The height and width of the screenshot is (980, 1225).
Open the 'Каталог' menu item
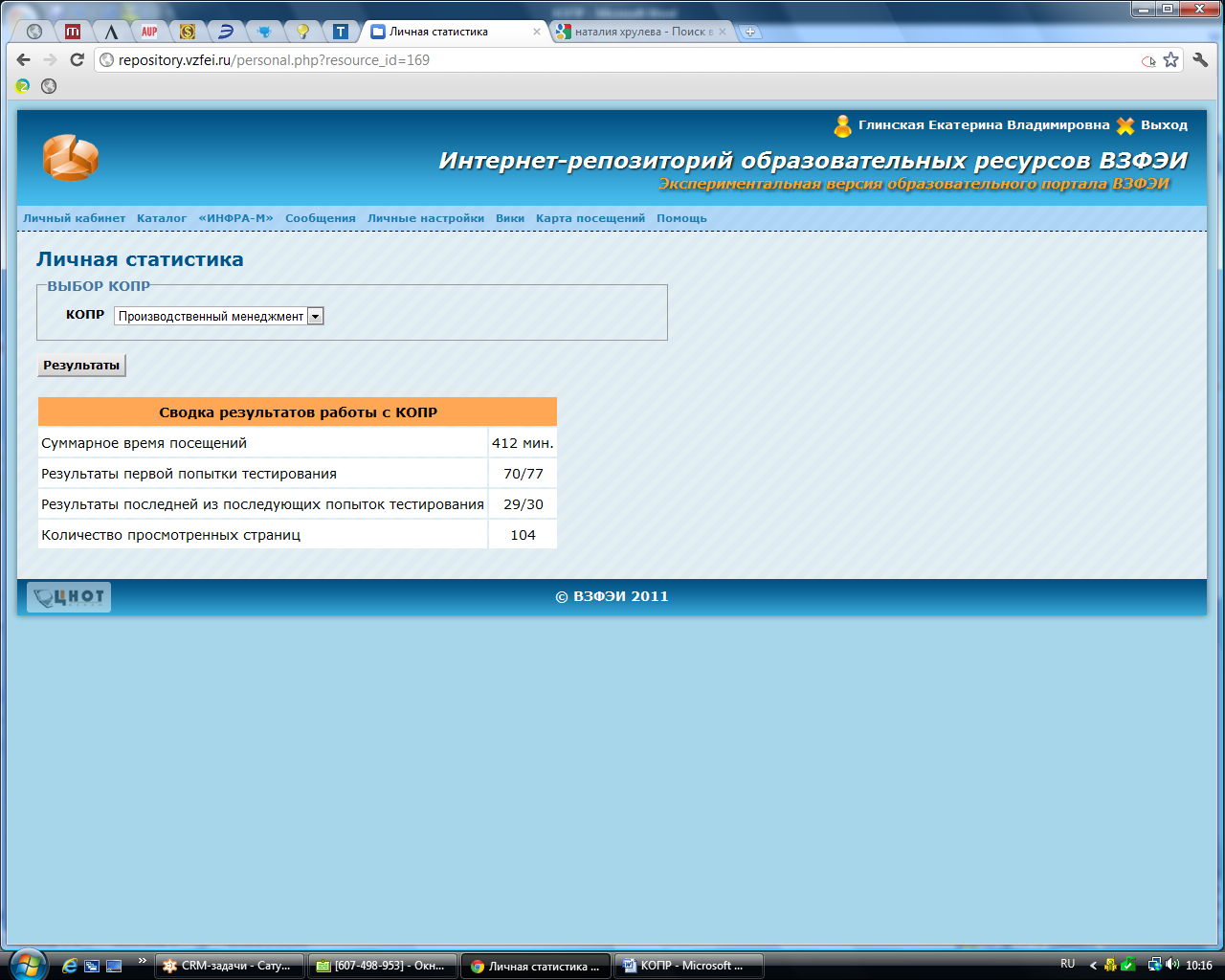(162, 218)
